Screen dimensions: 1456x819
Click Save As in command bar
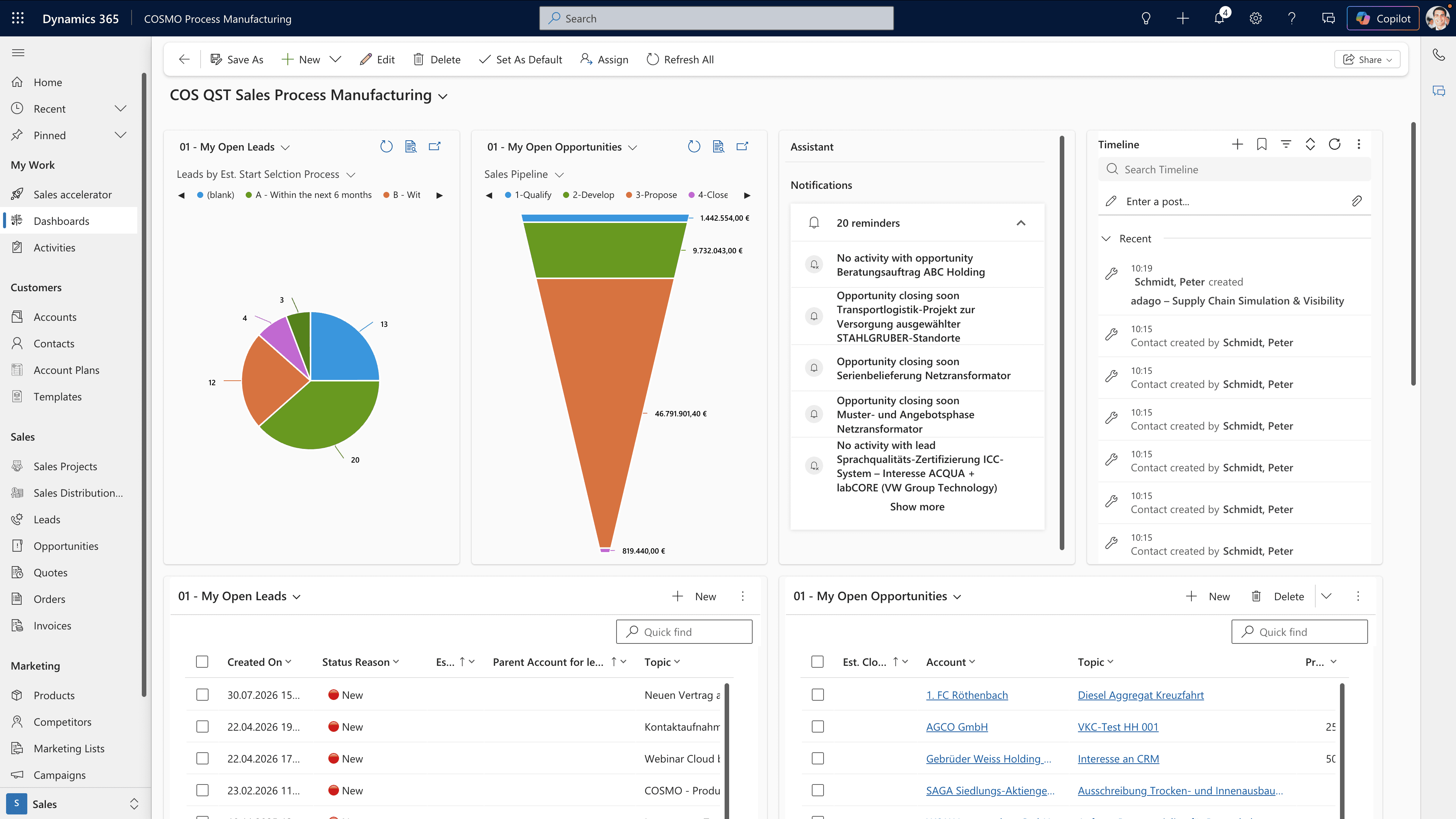pos(237,60)
